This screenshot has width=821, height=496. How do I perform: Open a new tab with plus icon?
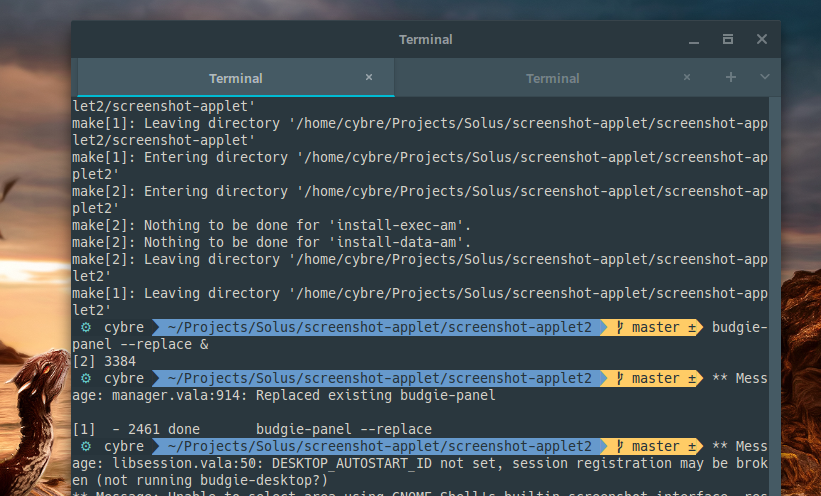click(730, 77)
